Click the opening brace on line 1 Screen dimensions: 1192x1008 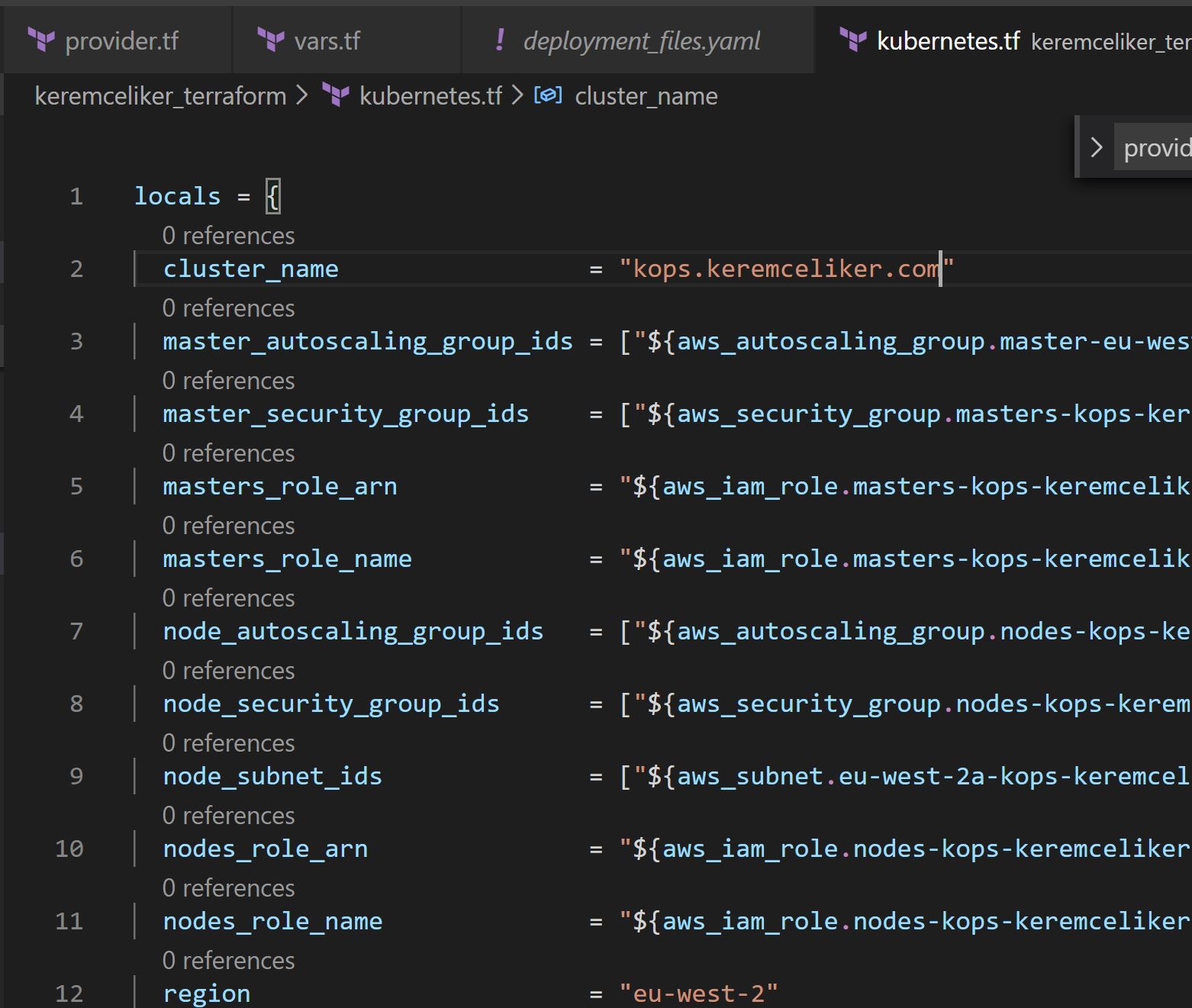click(x=272, y=196)
